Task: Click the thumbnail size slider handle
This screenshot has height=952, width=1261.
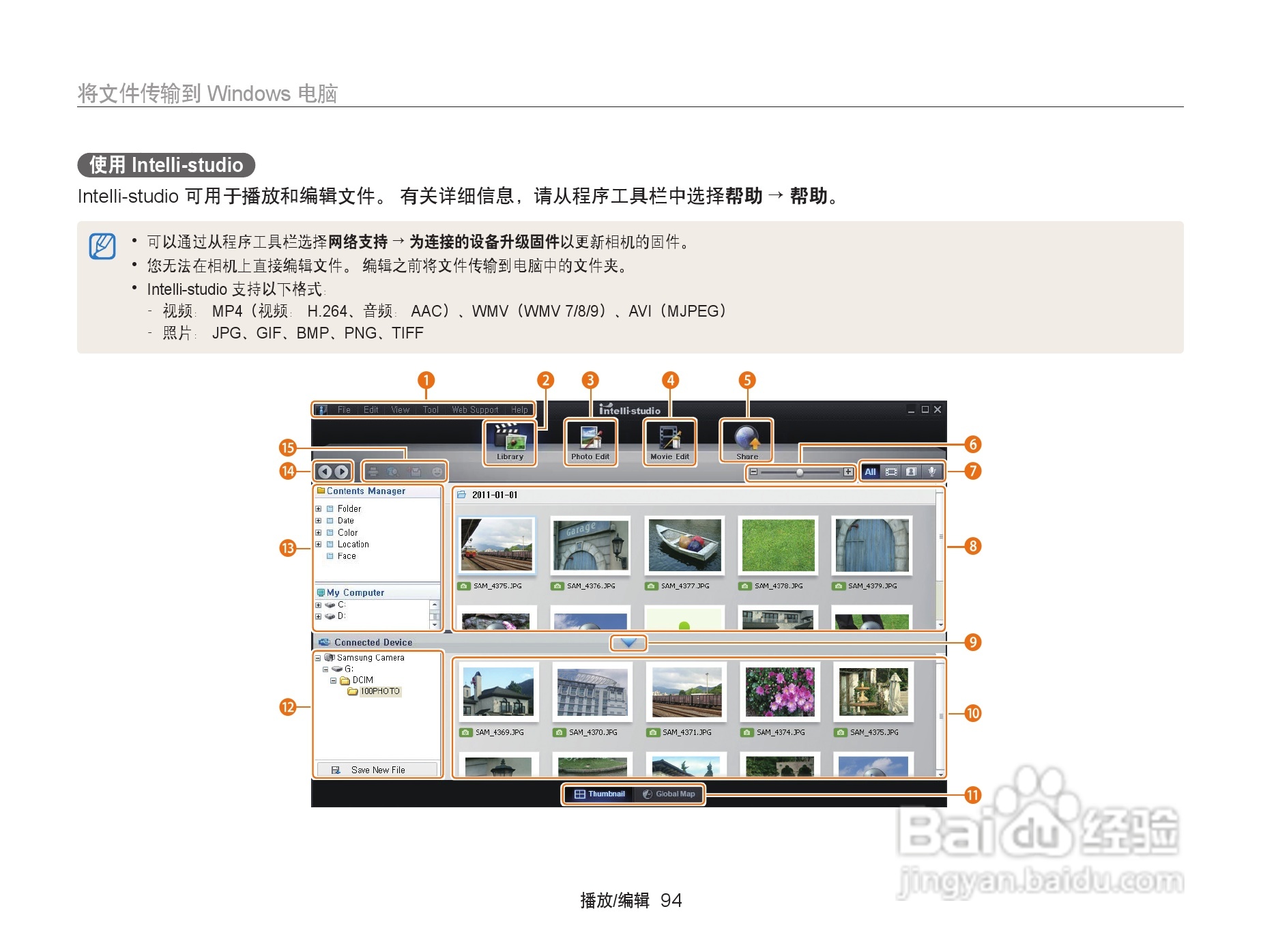Action: click(x=799, y=472)
